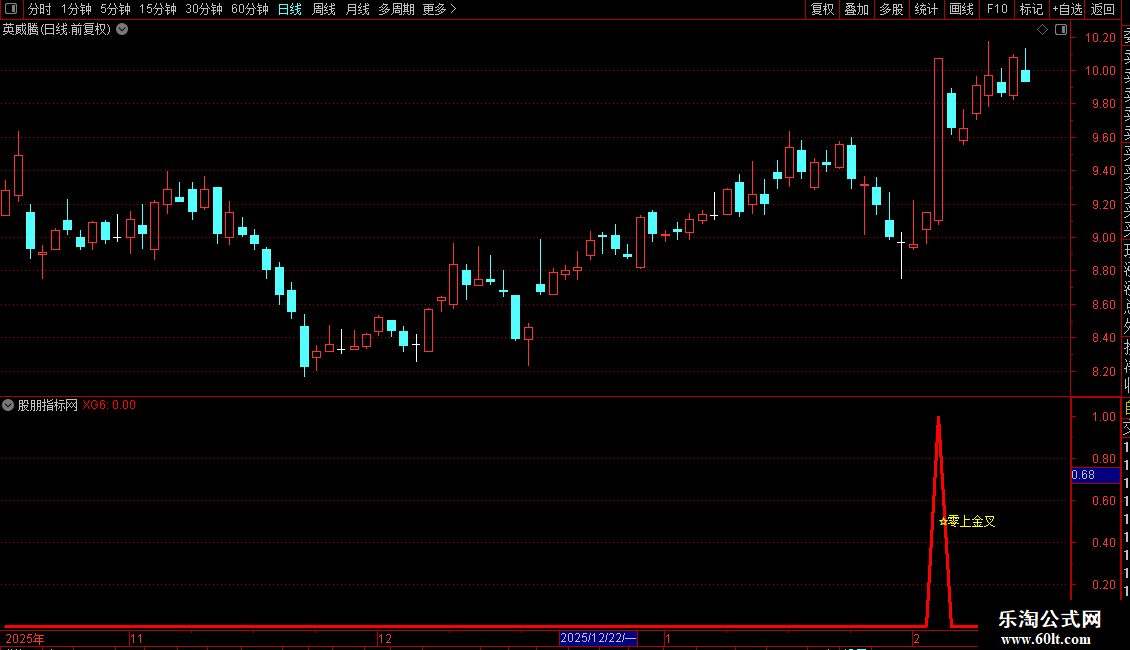The width and height of the screenshot is (1130, 650).
Task: Open the F10 company info
Action: (x=997, y=9)
